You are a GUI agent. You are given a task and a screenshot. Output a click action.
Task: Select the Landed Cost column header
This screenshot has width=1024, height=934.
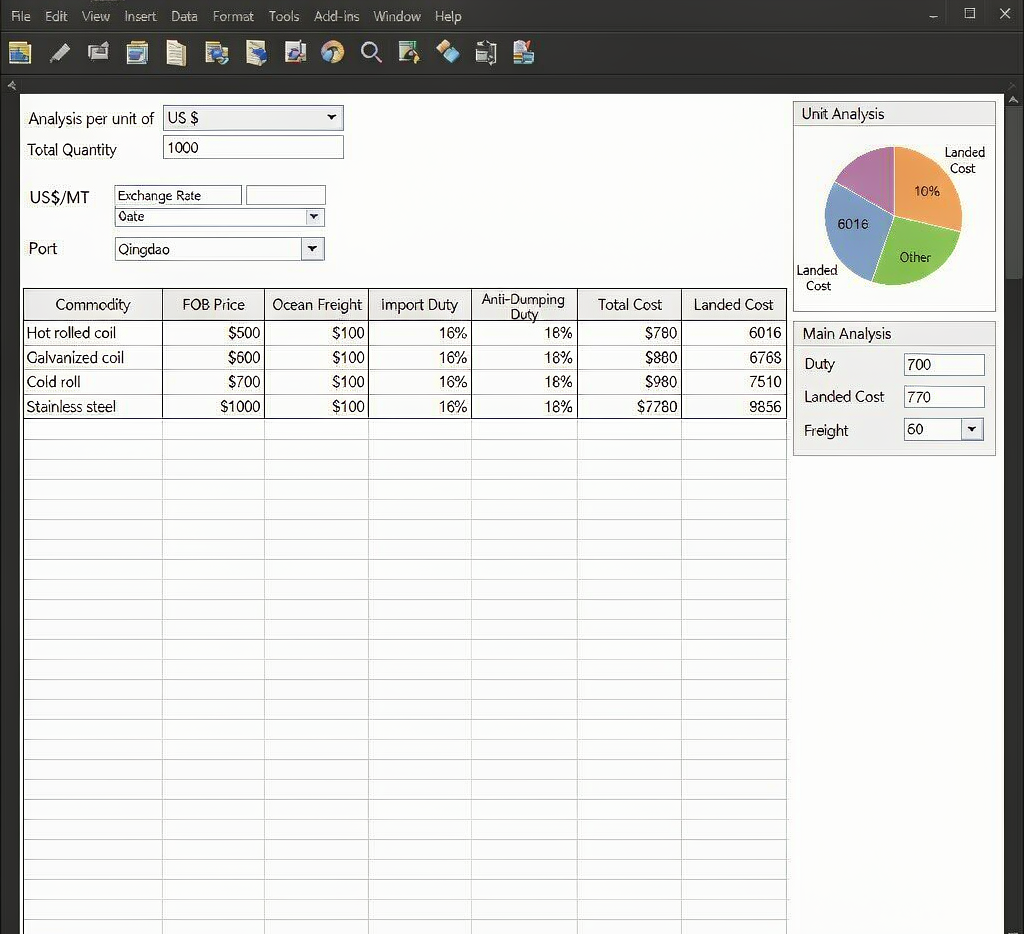pos(733,304)
